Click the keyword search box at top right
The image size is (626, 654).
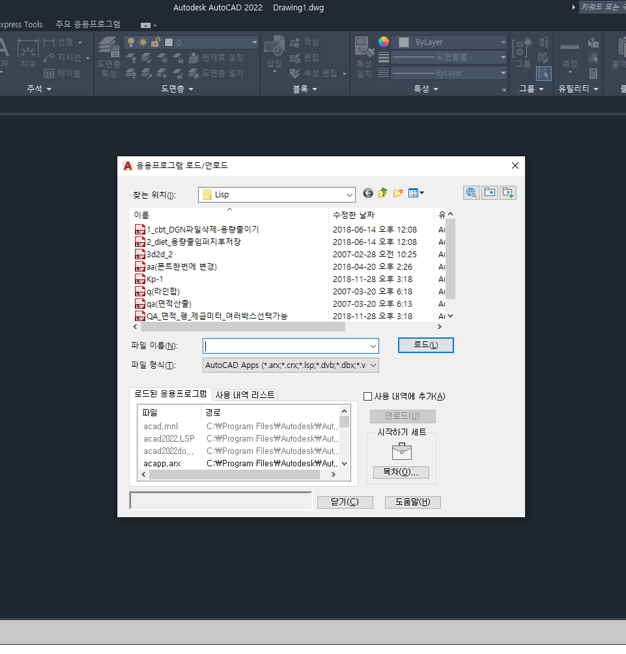(602, 7)
